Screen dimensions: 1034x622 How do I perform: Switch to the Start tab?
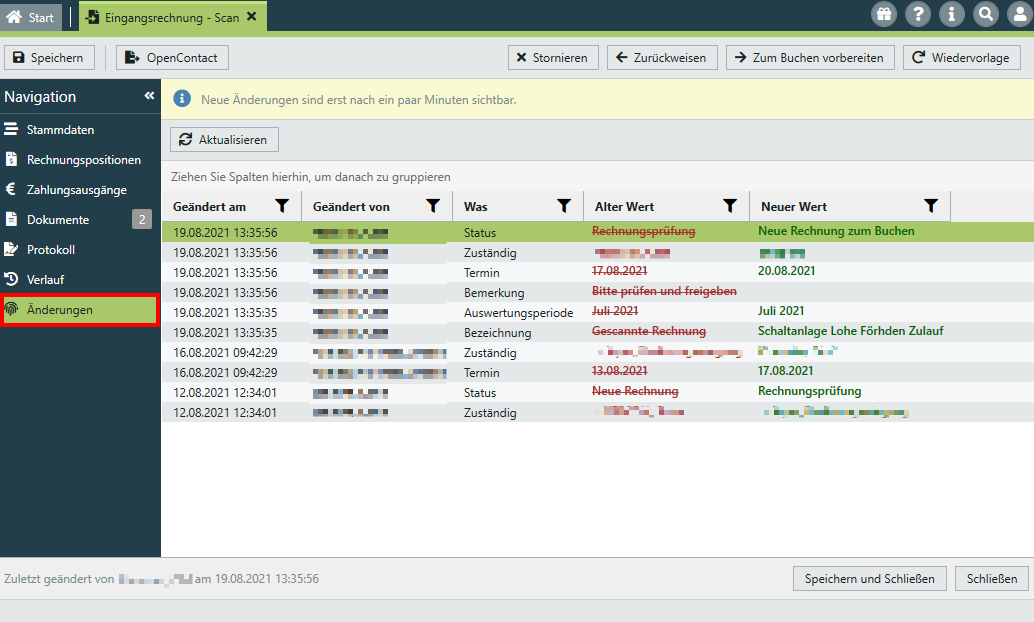31,17
